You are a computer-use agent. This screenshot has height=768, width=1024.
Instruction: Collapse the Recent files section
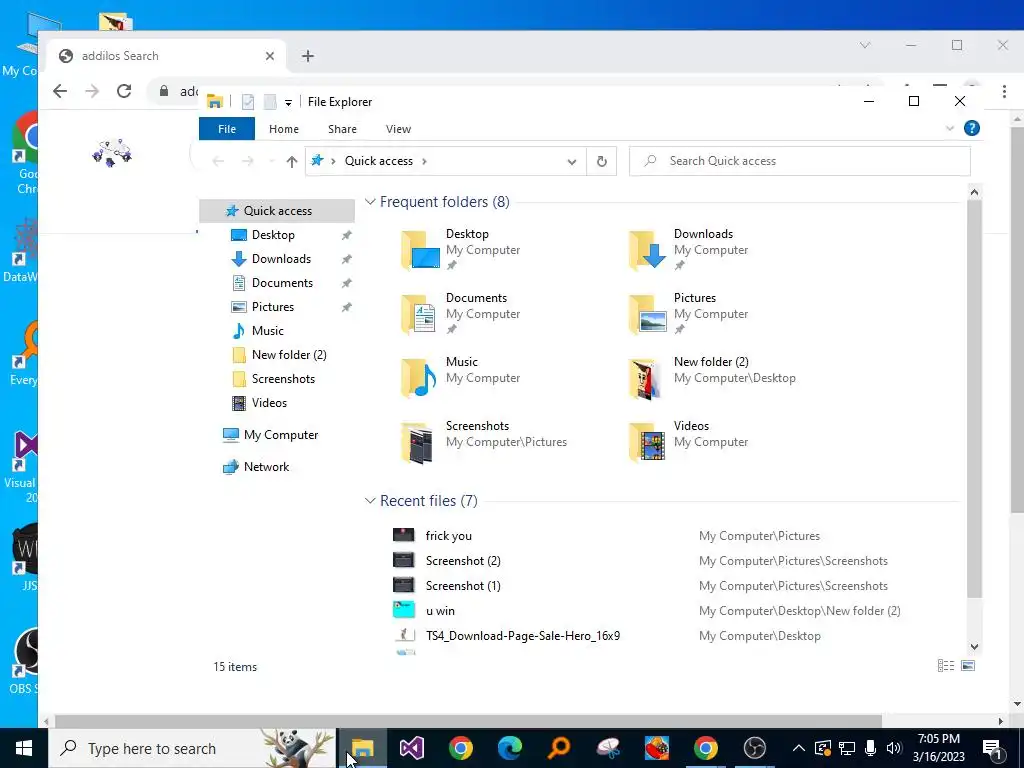(370, 501)
